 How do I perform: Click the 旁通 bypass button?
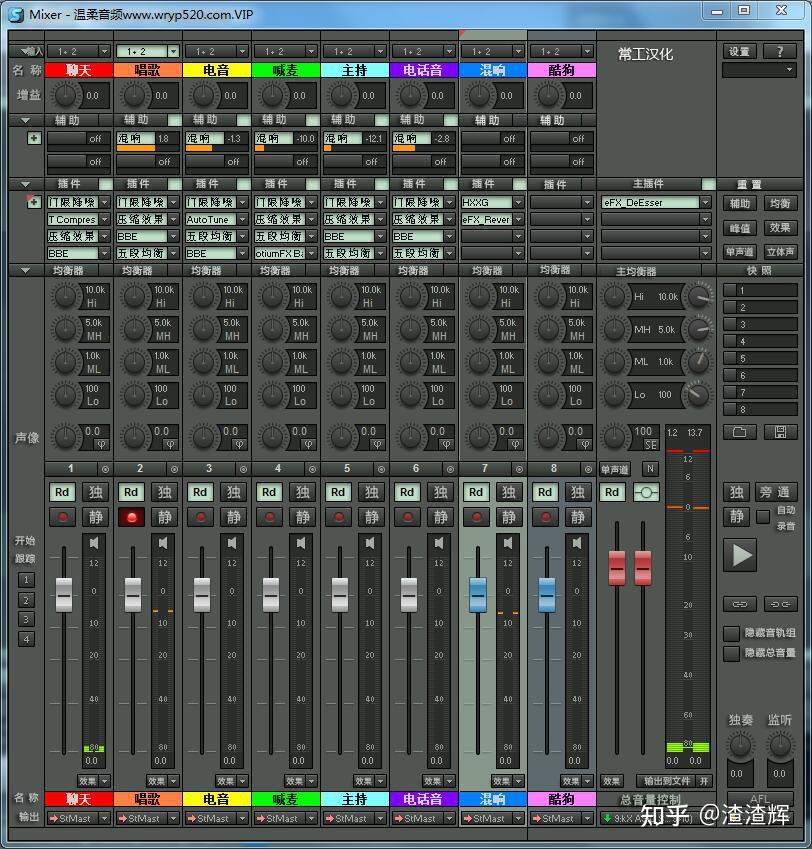click(775, 492)
